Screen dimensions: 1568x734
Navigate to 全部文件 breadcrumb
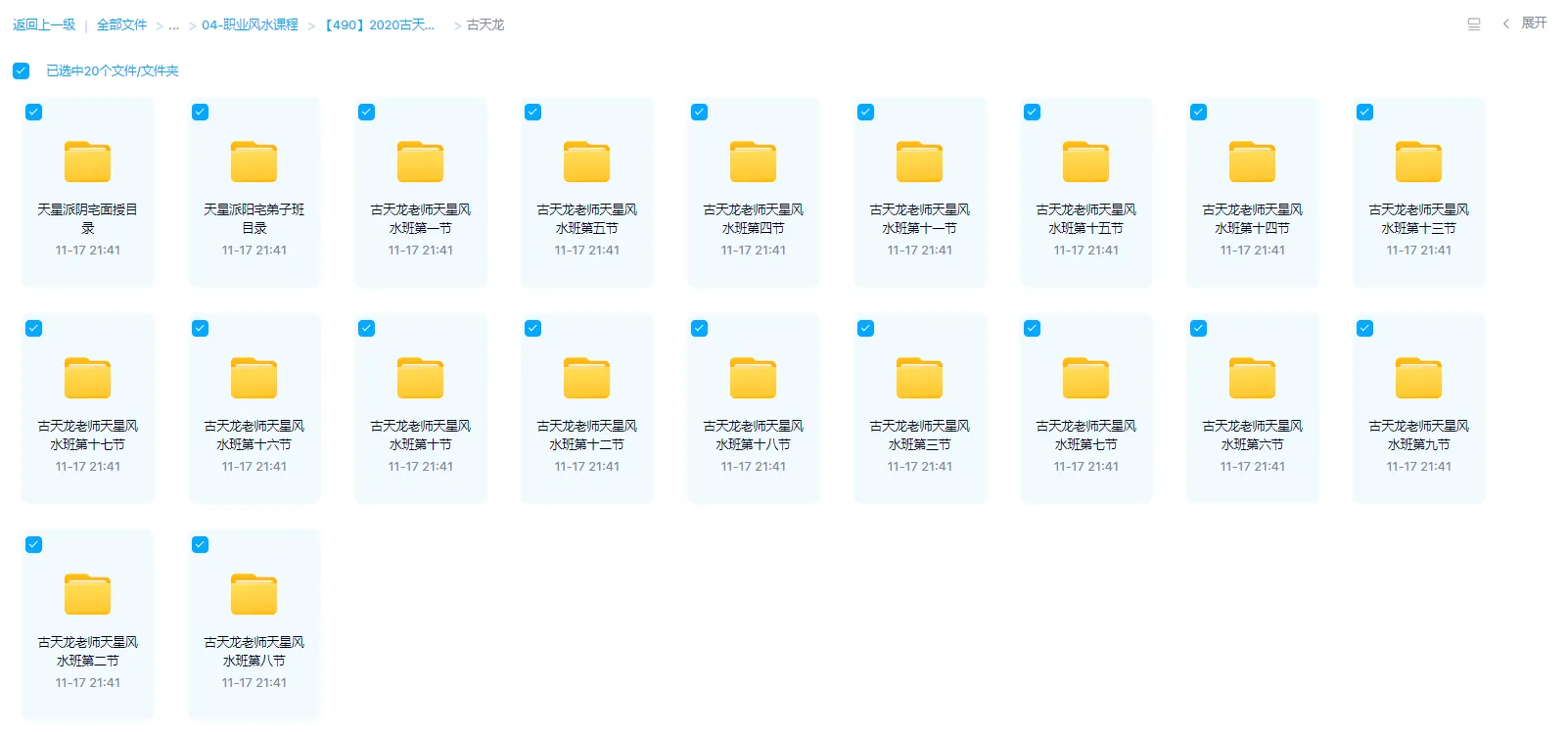(121, 24)
